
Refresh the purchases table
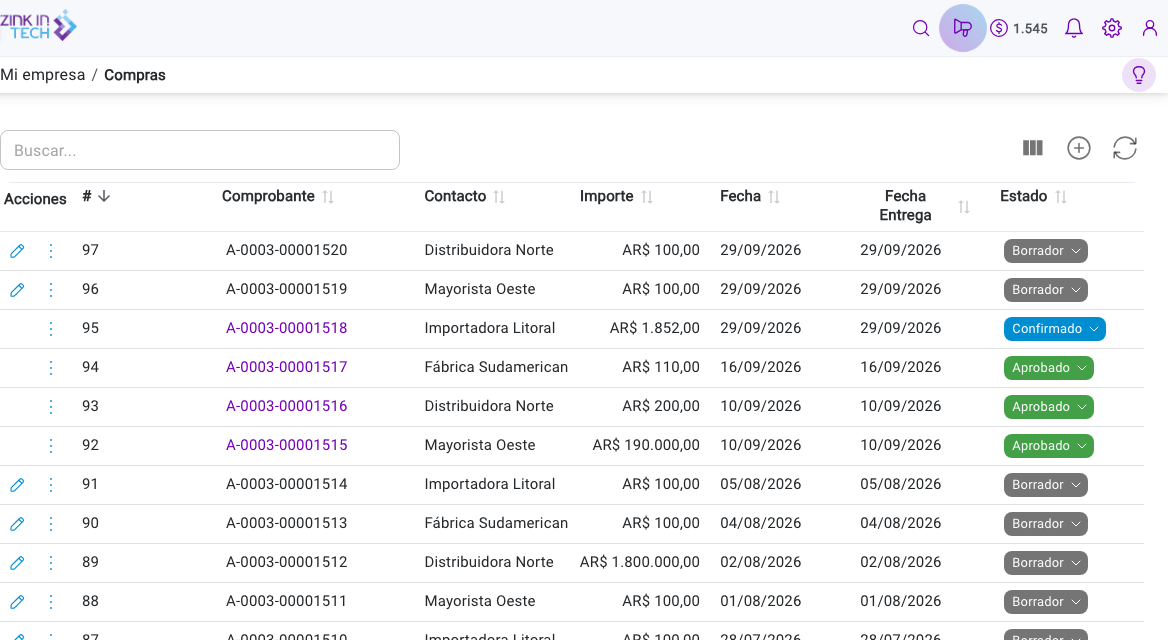[1124, 148]
